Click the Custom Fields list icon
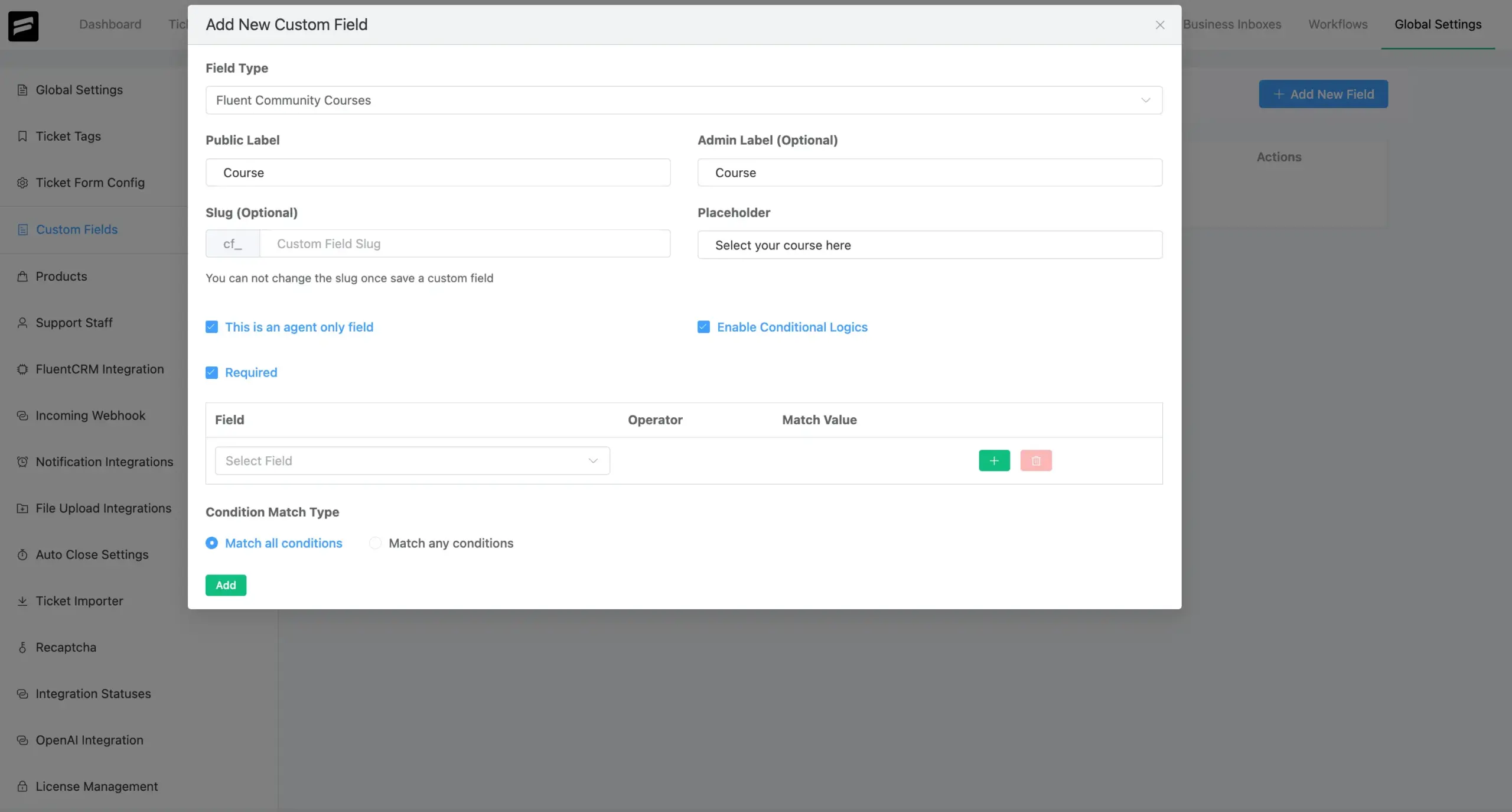1512x812 pixels. click(x=22, y=229)
